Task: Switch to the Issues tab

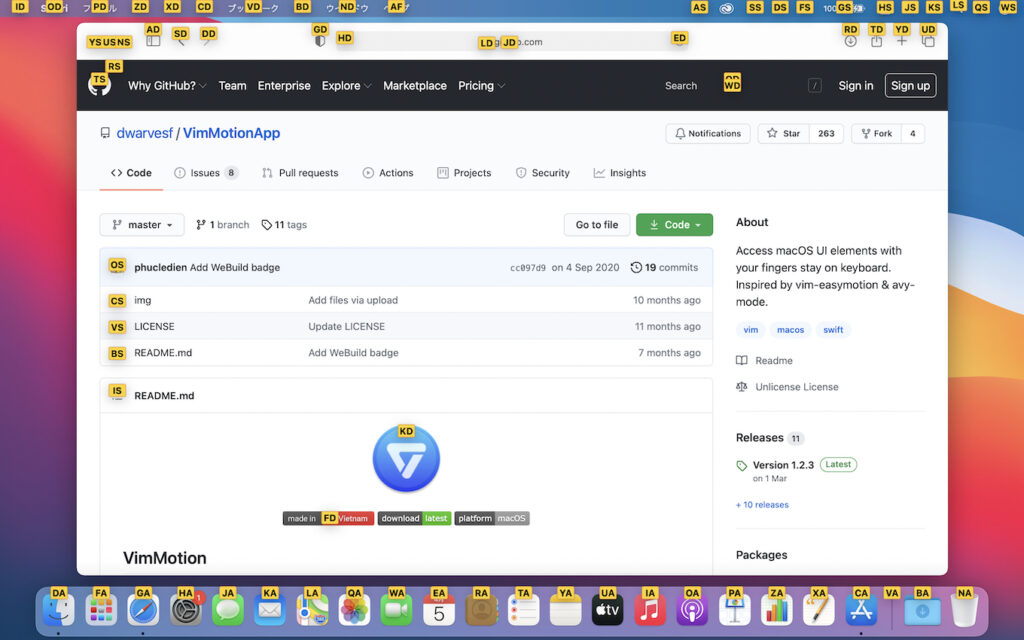Action: pyautogui.click(x=205, y=173)
